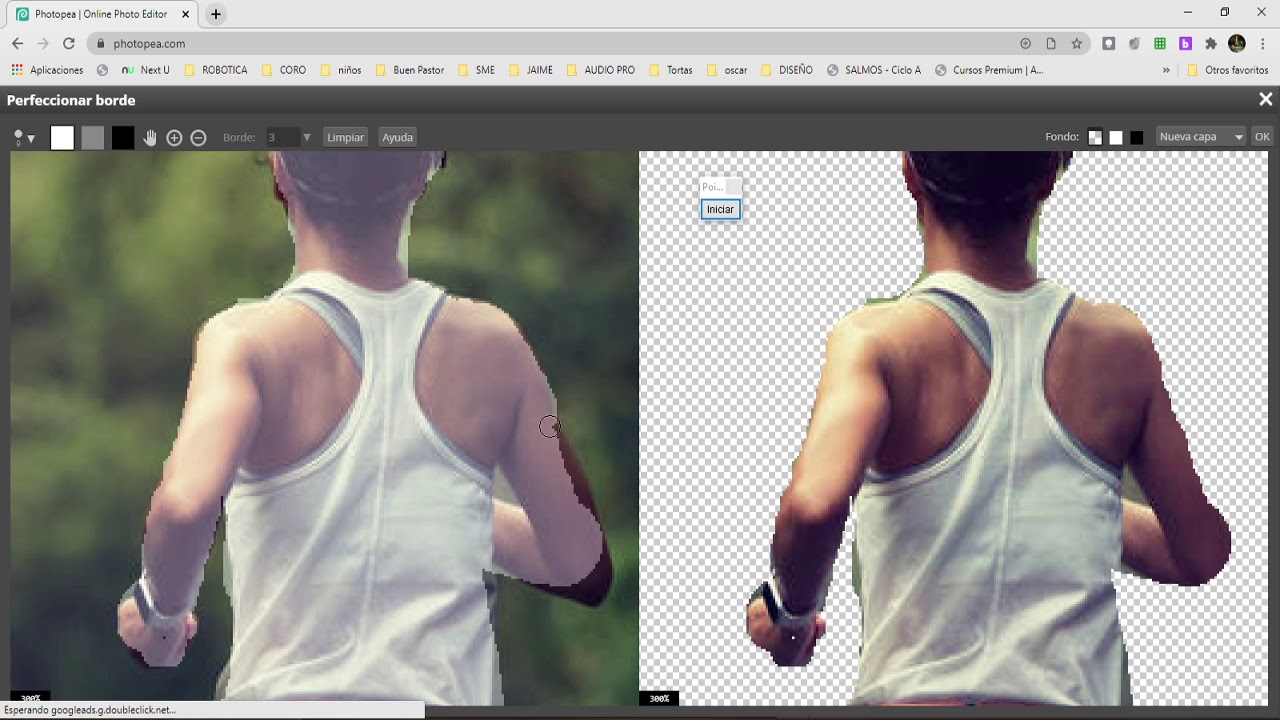Click the Limpiar button
Viewport: 1280px width, 720px height.
click(x=345, y=137)
